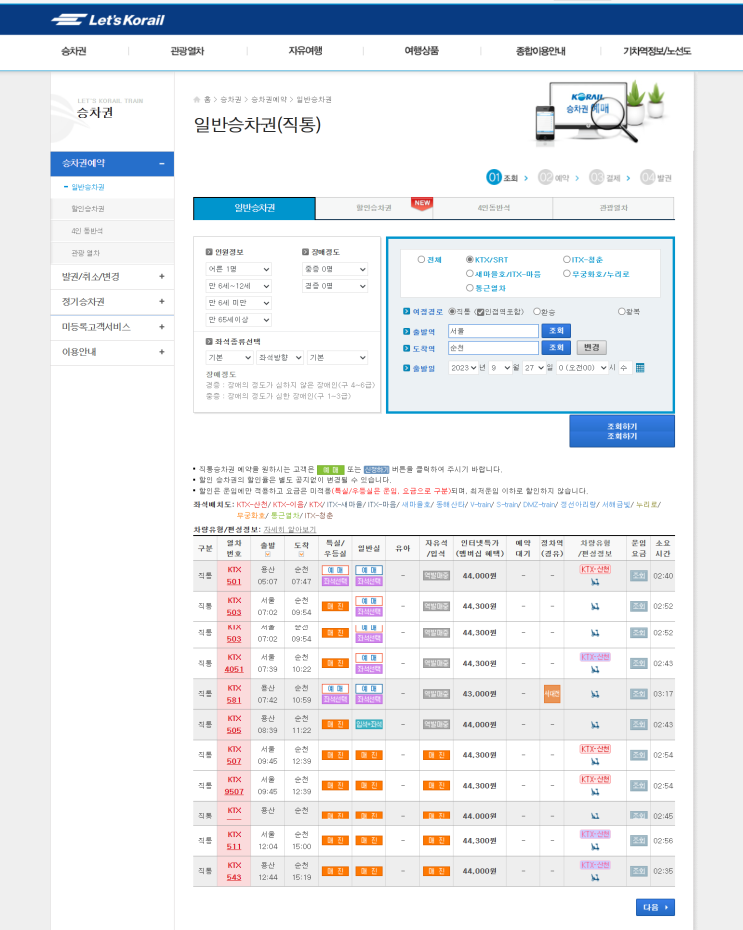743x930 pixels.
Task: Click KTX-산천 badge on train 501 row
Action: [595, 569]
